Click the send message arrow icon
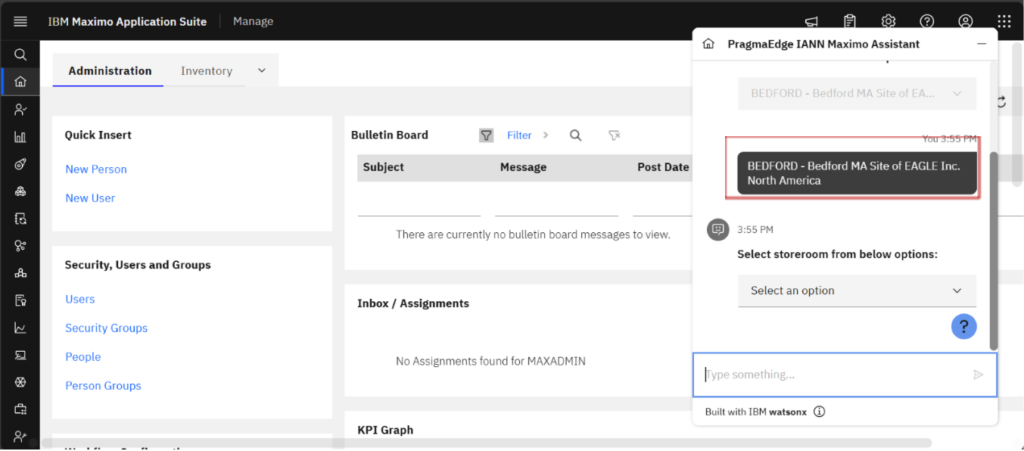This screenshot has width=1024, height=451. (x=978, y=375)
